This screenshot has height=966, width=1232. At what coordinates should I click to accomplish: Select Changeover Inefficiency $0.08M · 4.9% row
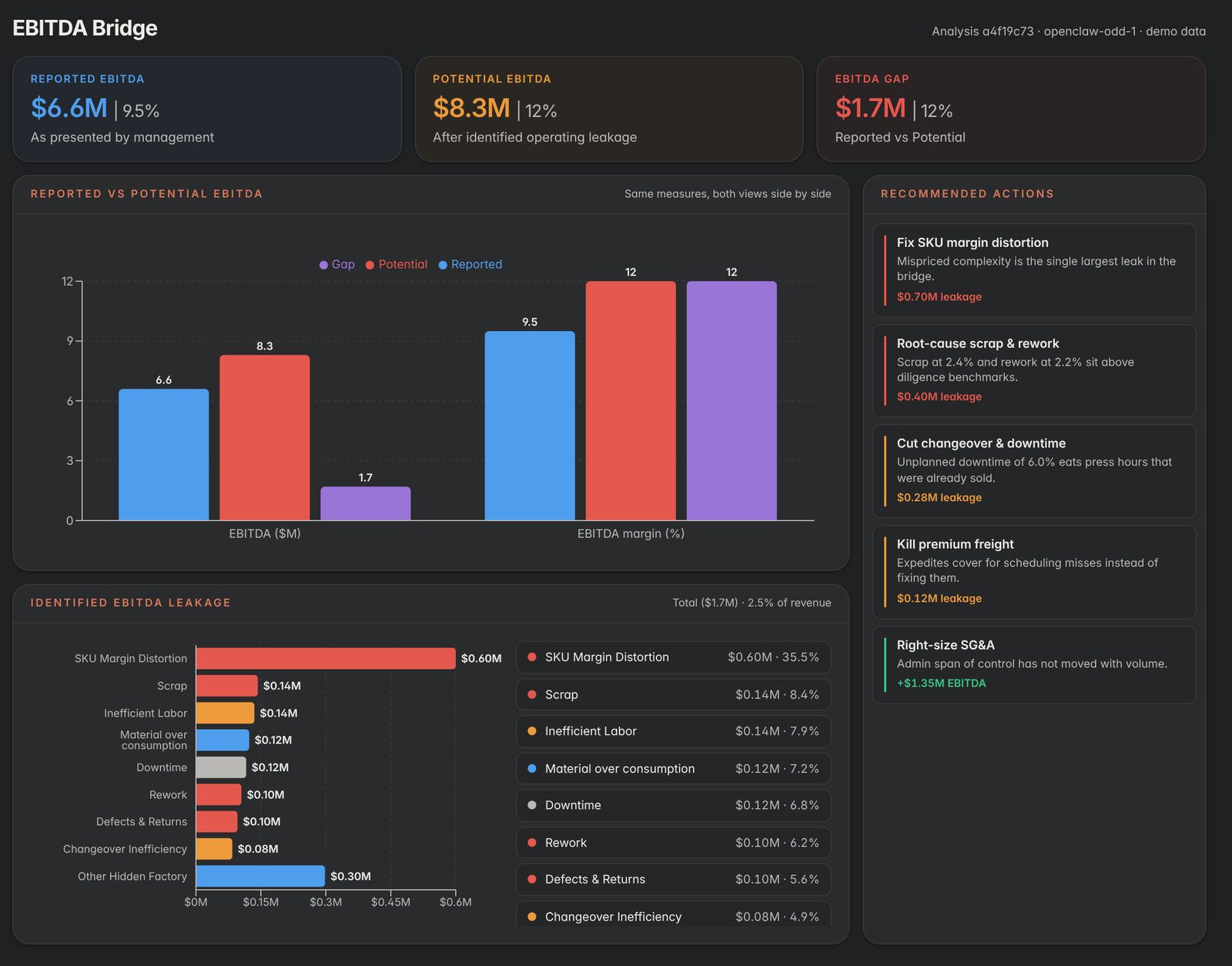coord(674,914)
